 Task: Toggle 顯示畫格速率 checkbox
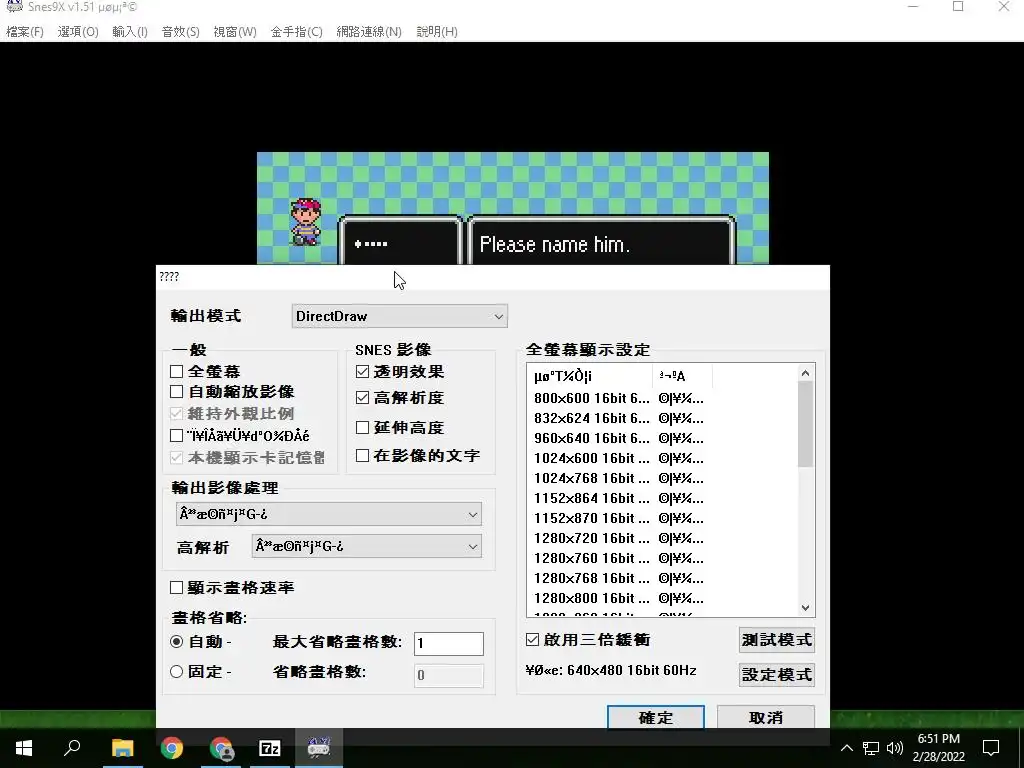[x=176, y=588]
